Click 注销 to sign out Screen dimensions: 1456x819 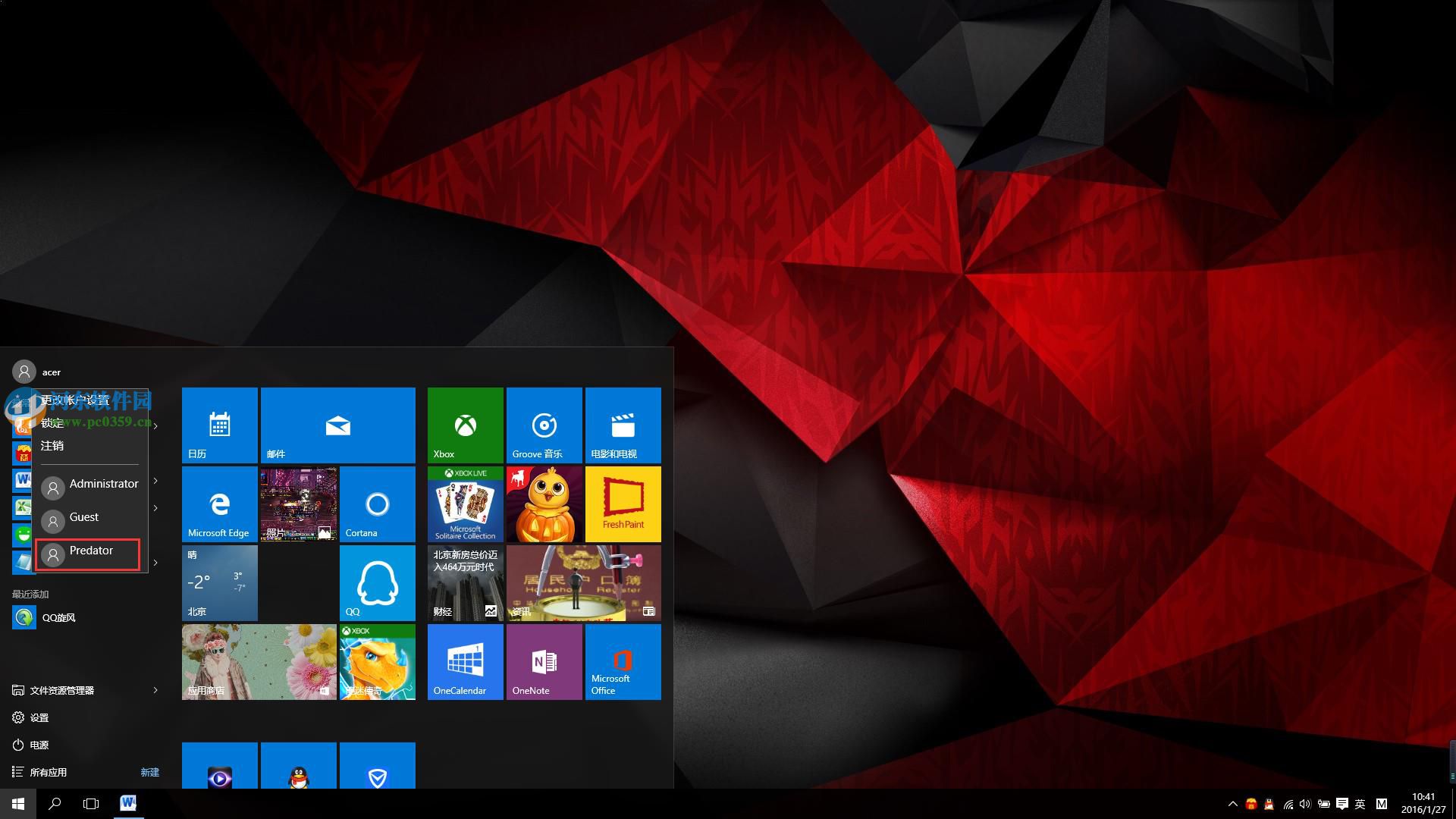52,446
